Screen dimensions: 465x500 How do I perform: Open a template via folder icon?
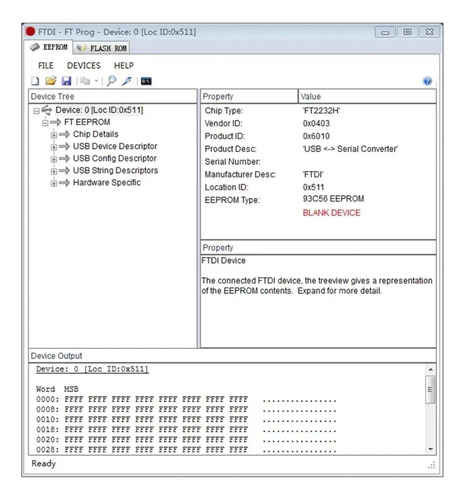pos(51,81)
